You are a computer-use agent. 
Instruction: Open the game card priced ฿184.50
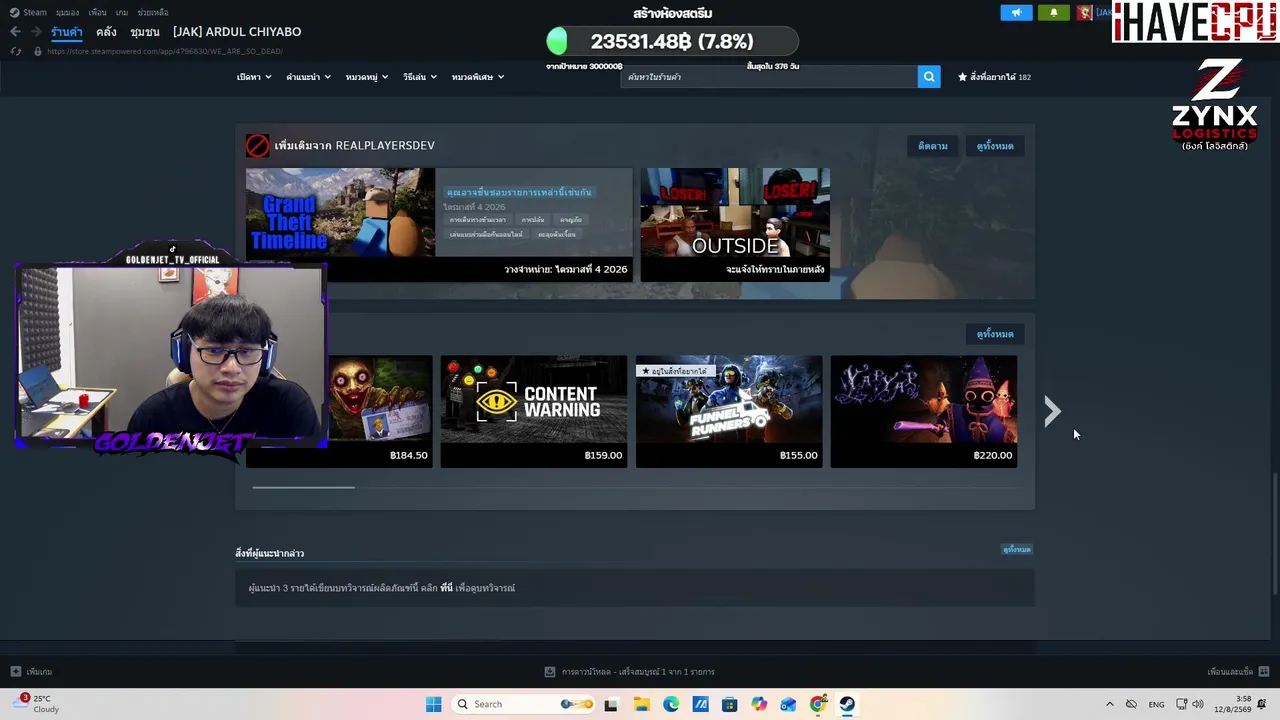[x=380, y=411]
